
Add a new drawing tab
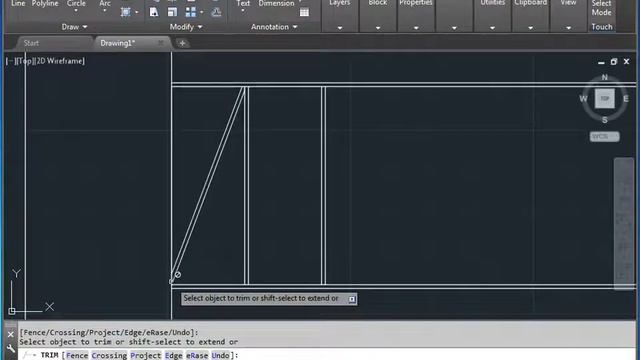tap(182, 43)
